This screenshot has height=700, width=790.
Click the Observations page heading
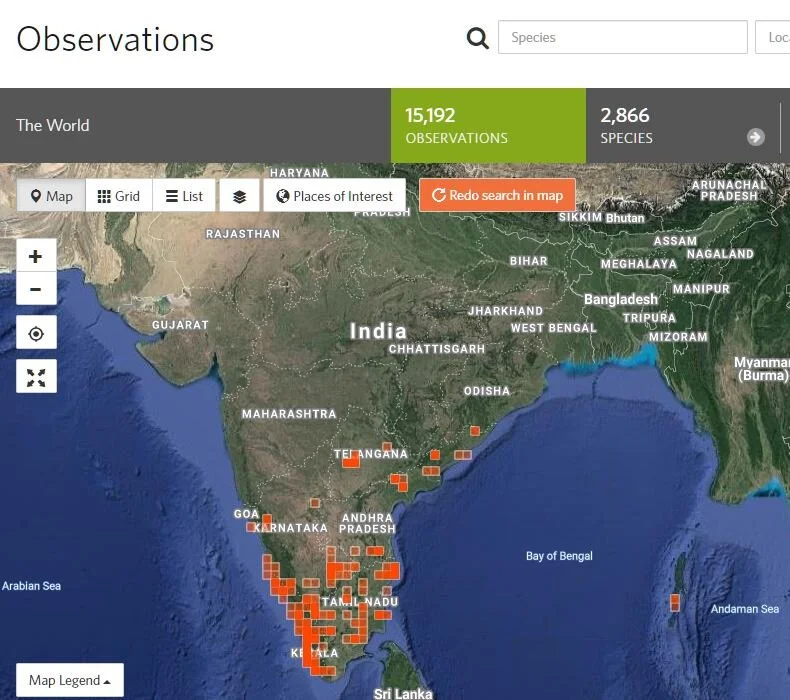pos(115,39)
